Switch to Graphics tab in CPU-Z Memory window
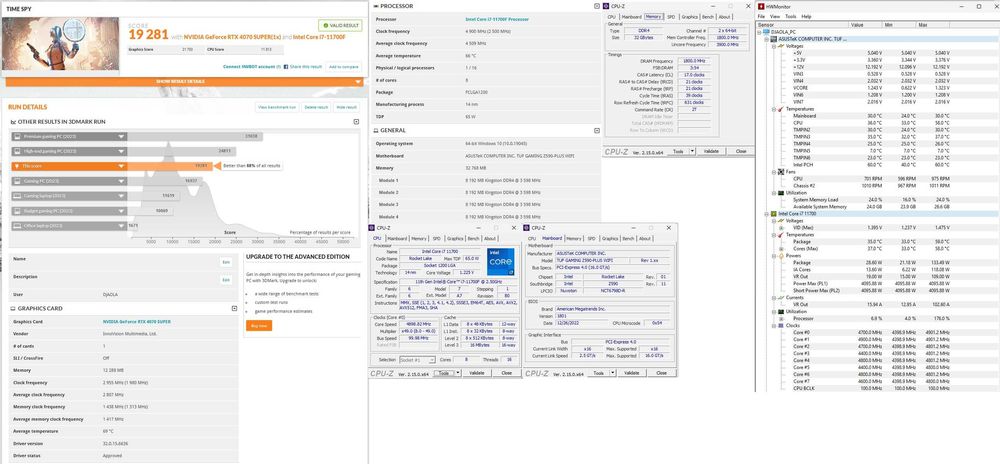 click(689, 17)
